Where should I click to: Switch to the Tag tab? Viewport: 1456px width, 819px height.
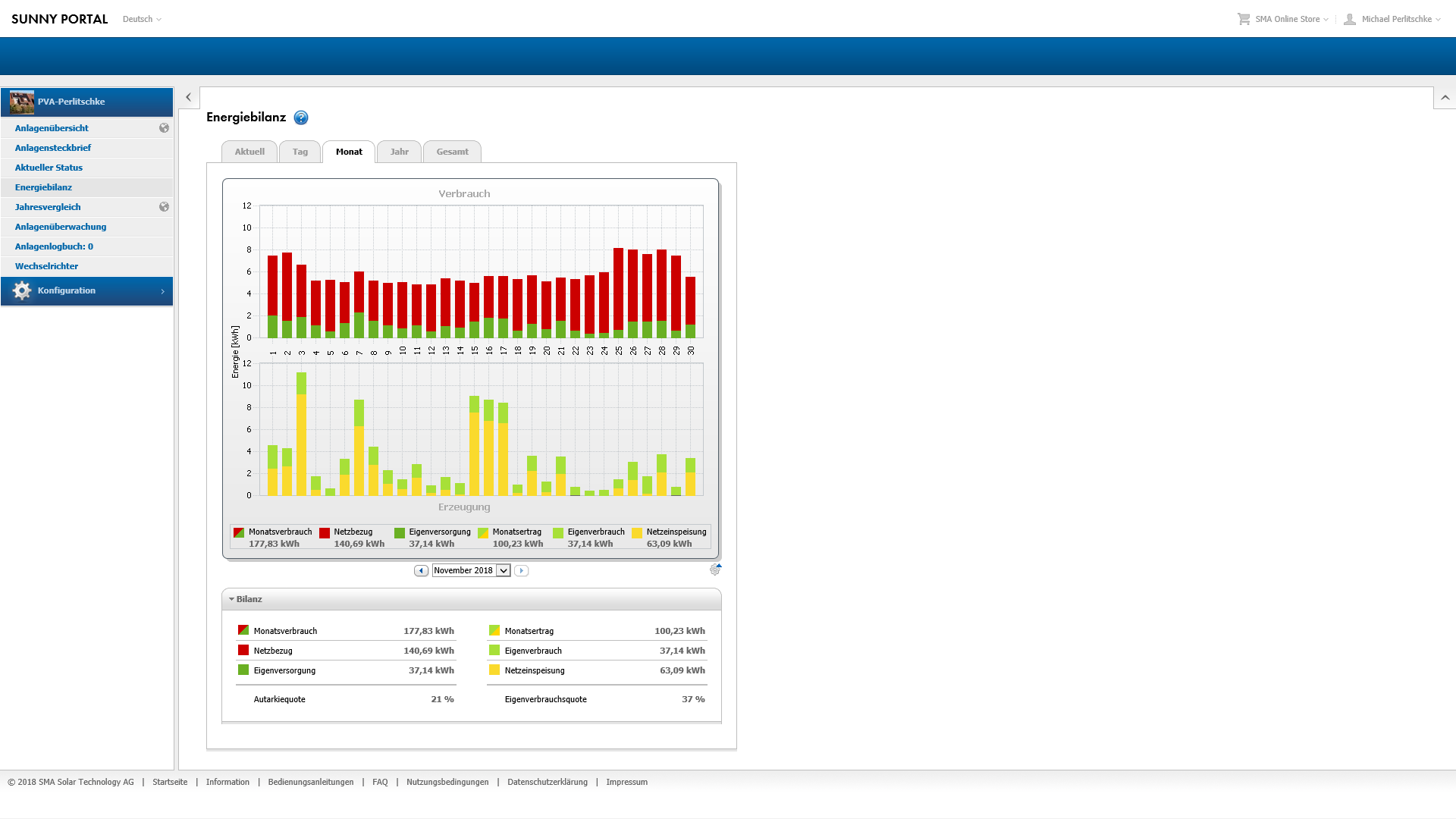pyautogui.click(x=300, y=152)
